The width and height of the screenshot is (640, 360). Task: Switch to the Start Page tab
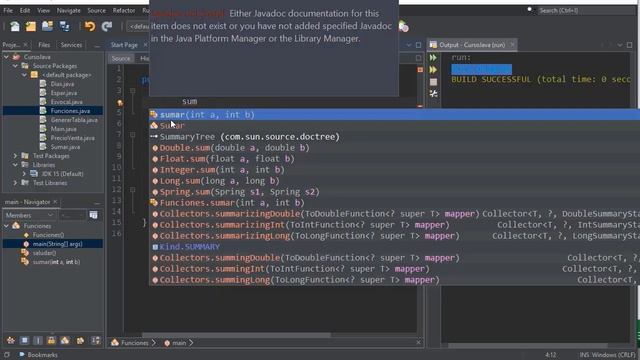pos(124,45)
